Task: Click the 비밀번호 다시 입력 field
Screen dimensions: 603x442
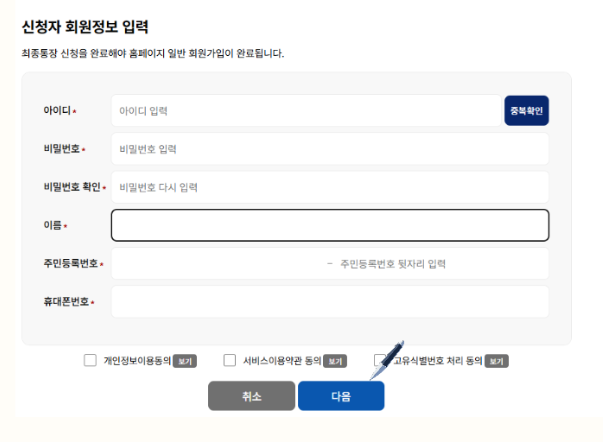Action: pos(330,187)
